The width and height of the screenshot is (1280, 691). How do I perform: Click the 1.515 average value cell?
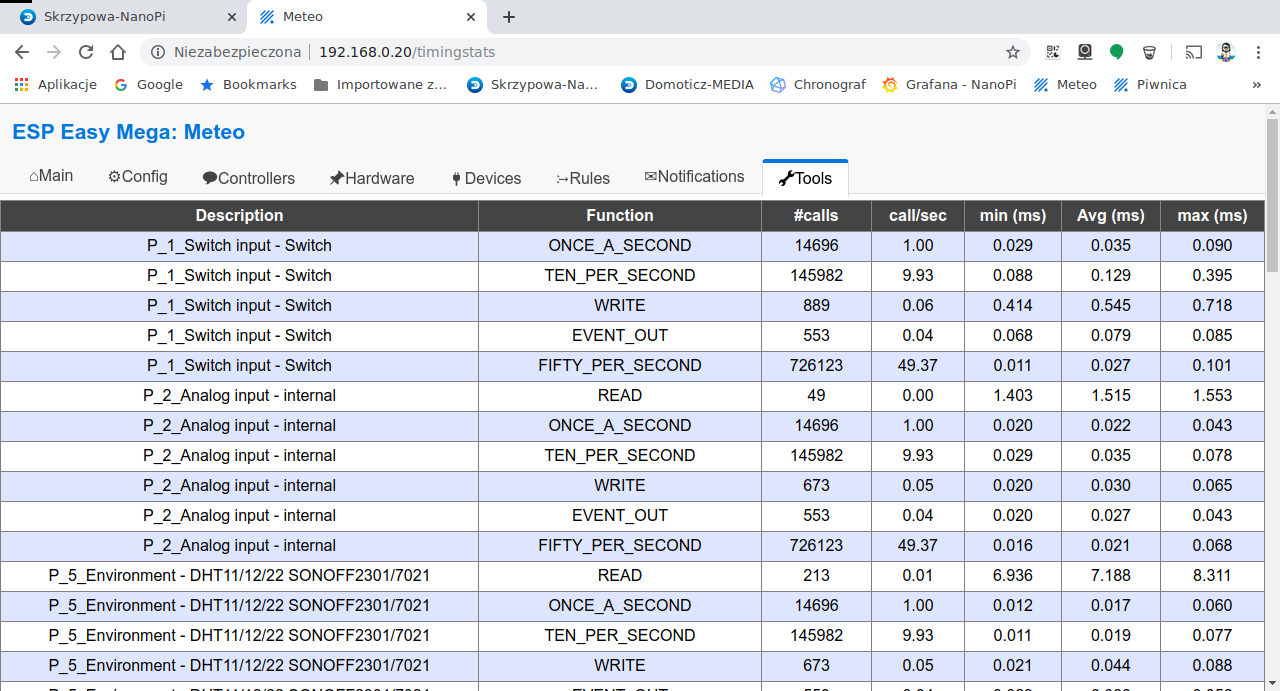pos(1111,395)
